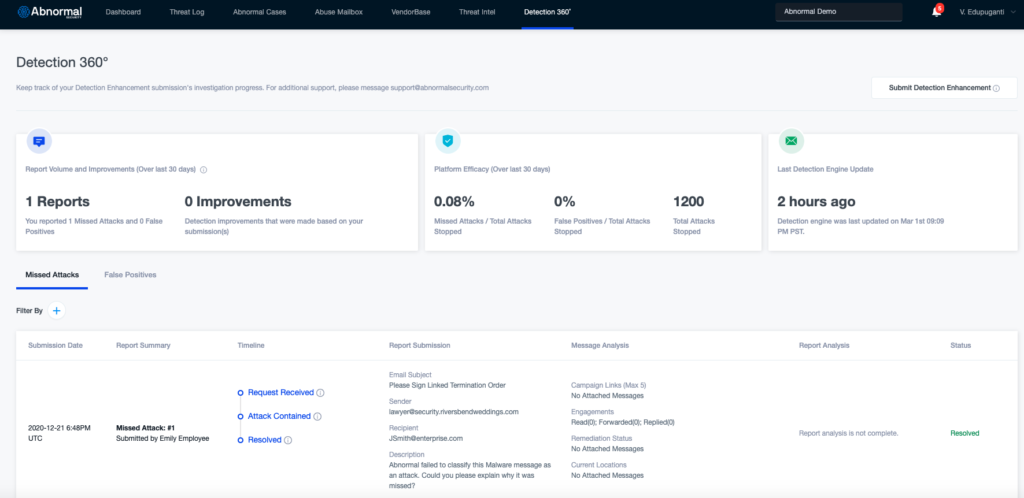Click the info icon on Submit Detection Enhancement
This screenshot has height=498, width=1024.
coord(996,88)
